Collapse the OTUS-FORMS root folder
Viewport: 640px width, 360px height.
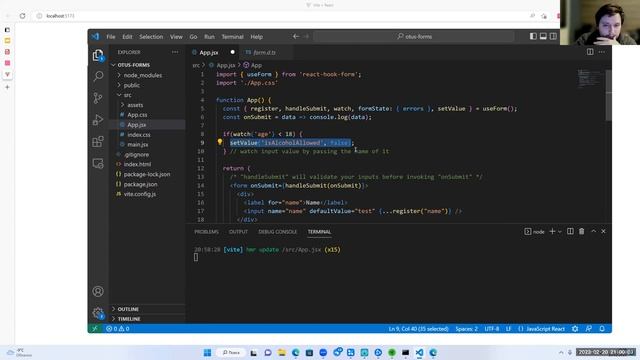coord(147,65)
